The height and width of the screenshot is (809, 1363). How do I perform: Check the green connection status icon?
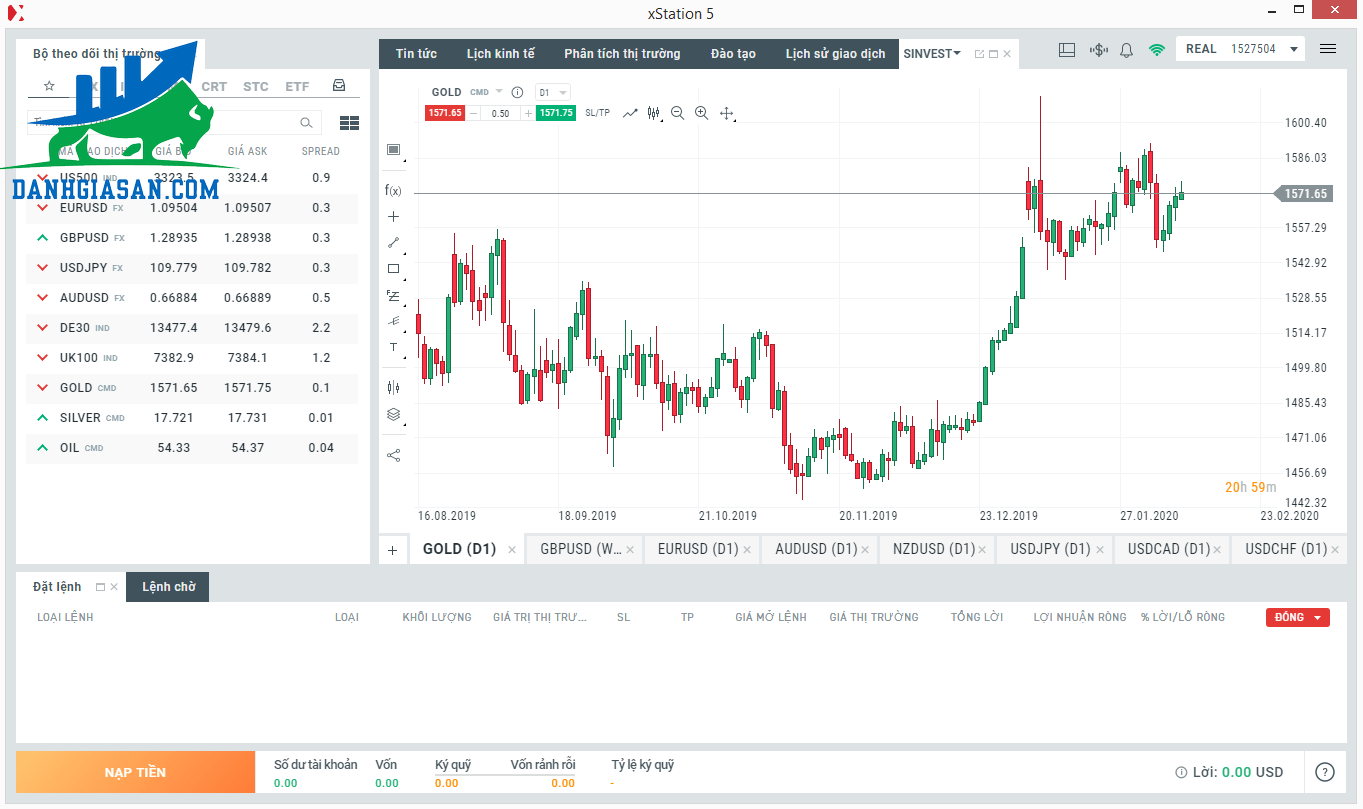(1157, 49)
